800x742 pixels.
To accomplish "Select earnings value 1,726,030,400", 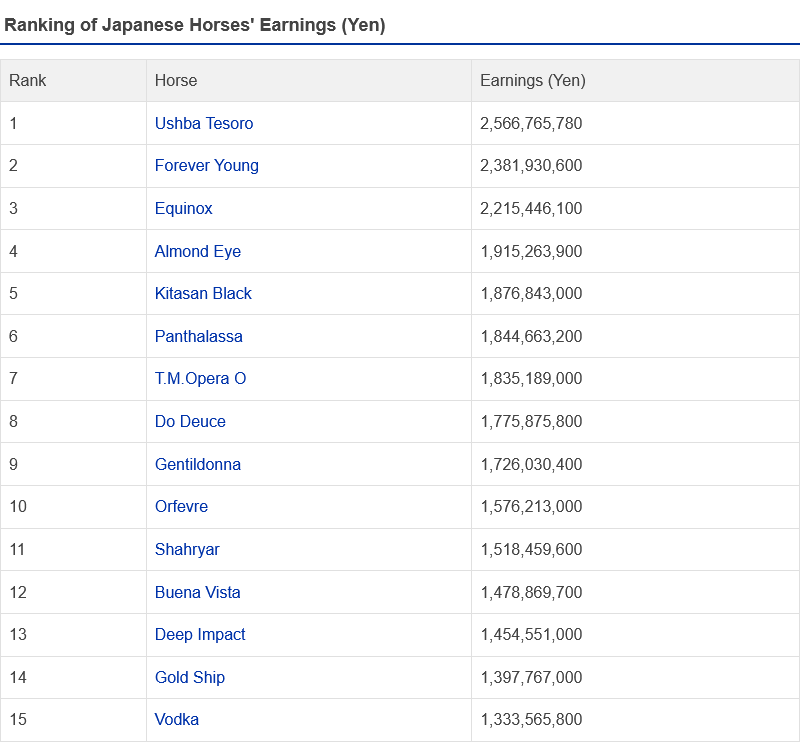I will pyautogui.click(x=531, y=464).
